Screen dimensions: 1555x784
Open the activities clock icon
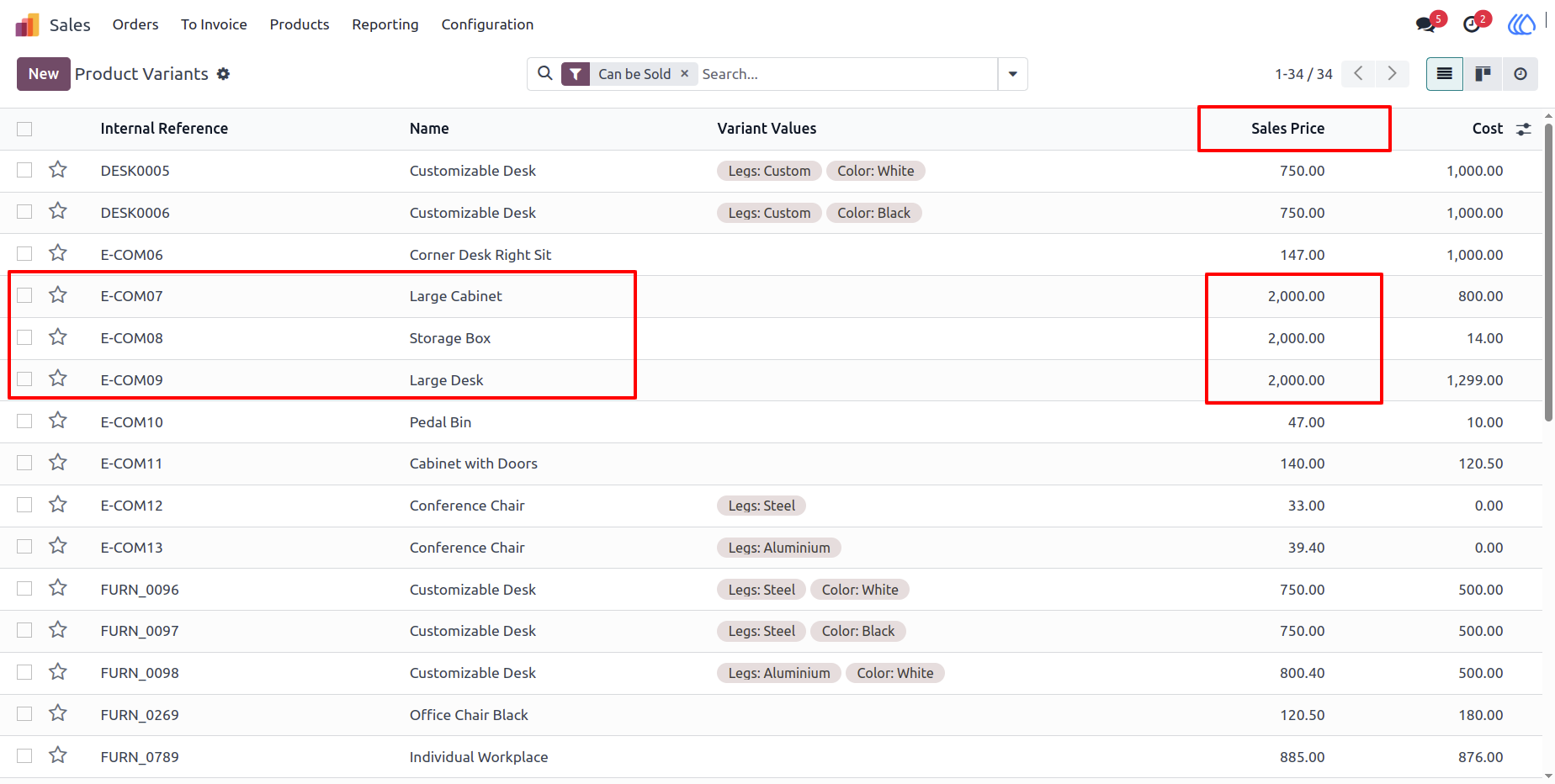click(1472, 24)
